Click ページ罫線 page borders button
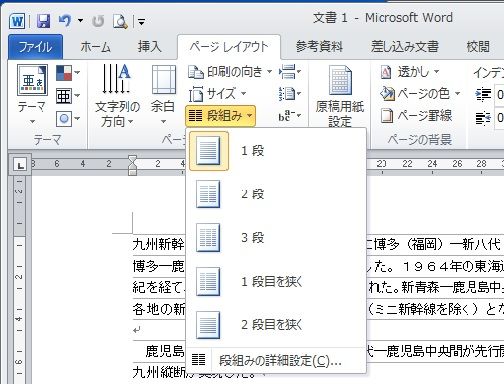504x384 pixels. (417, 116)
